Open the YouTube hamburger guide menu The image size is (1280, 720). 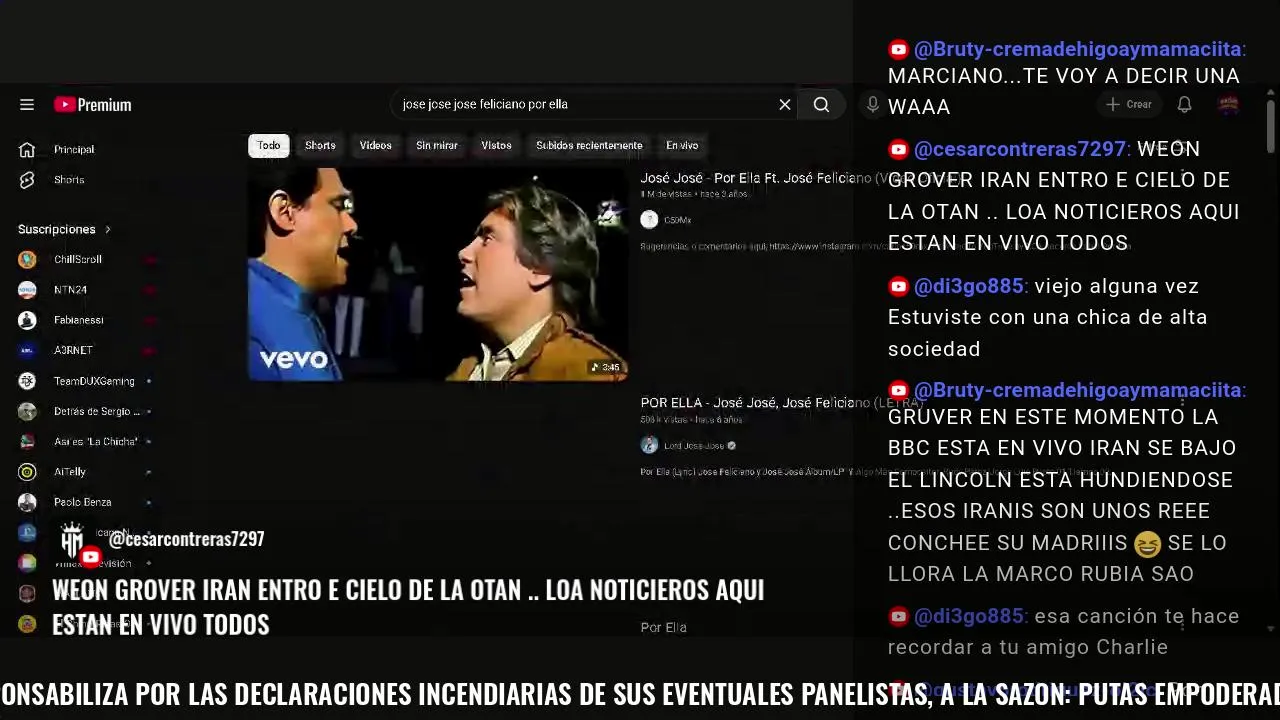[x=27, y=105]
